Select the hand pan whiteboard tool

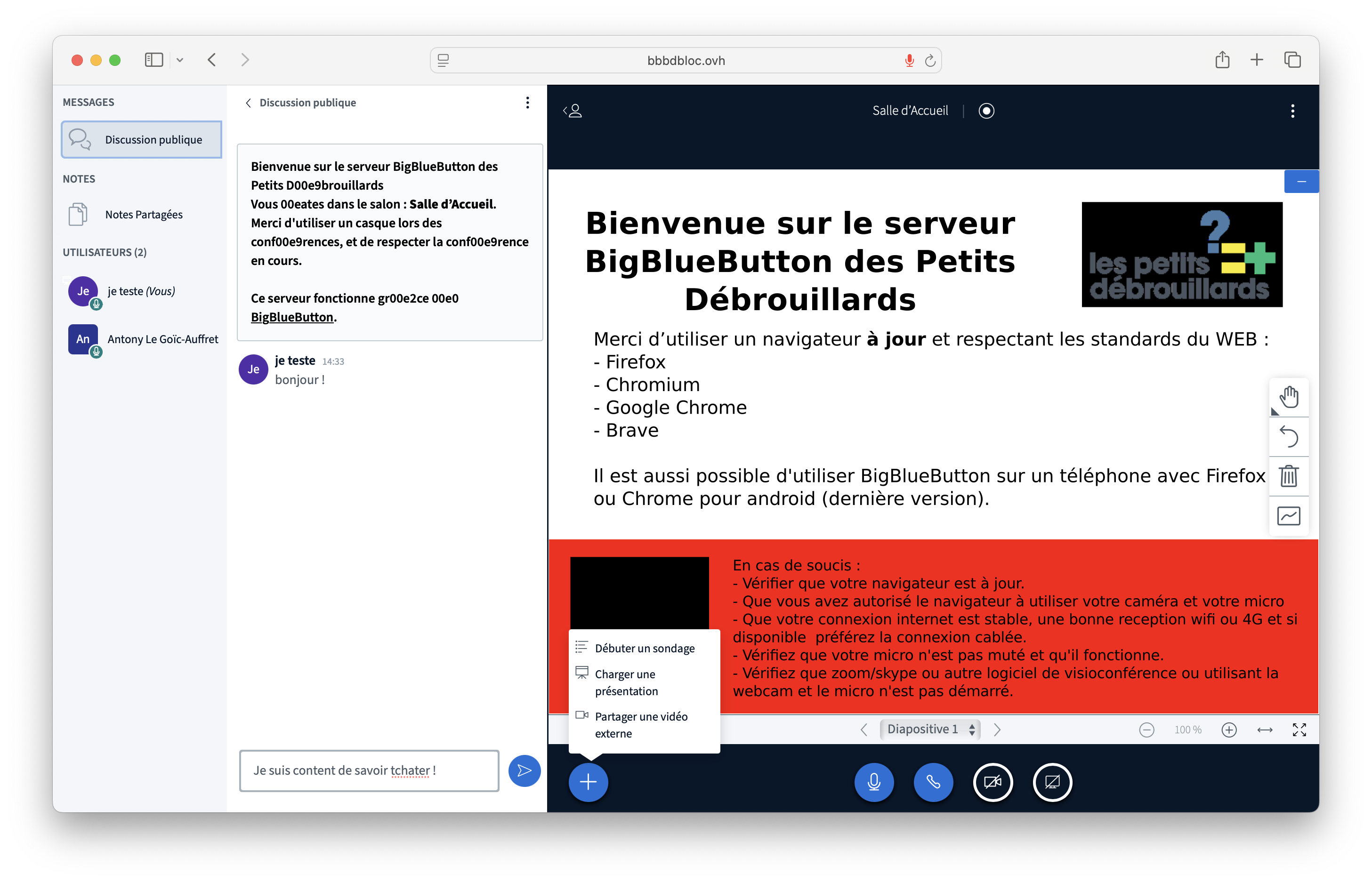click(1289, 397)
